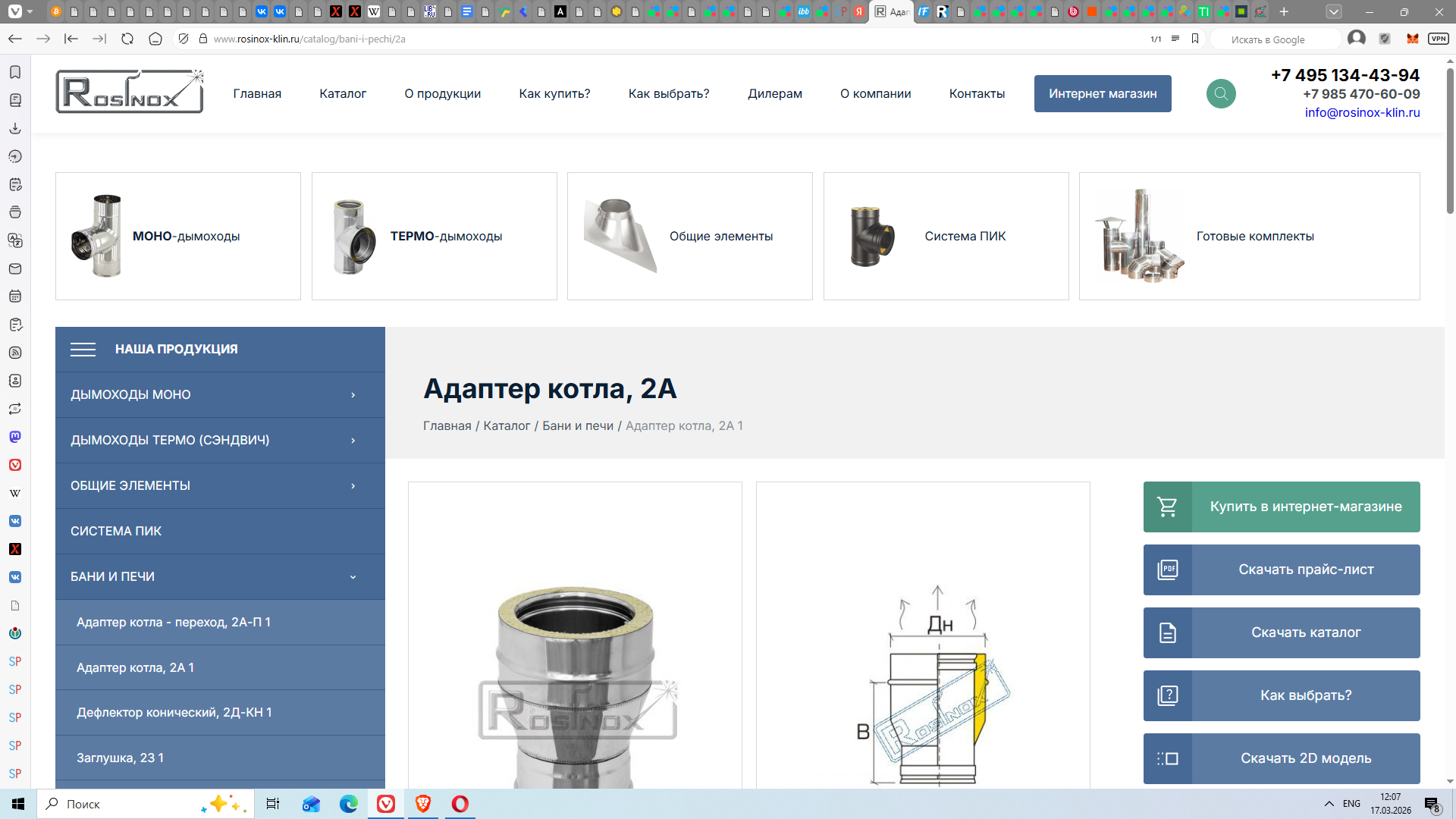
Task: Click the PDF icon for price list
Action: click(1167, 570)
